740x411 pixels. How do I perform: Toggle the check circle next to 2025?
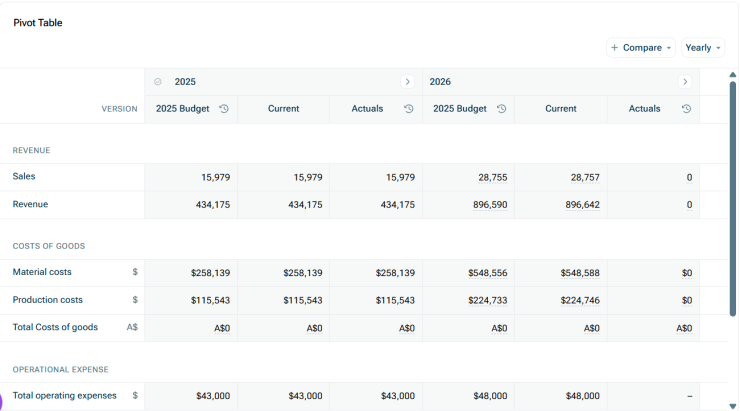158,82
